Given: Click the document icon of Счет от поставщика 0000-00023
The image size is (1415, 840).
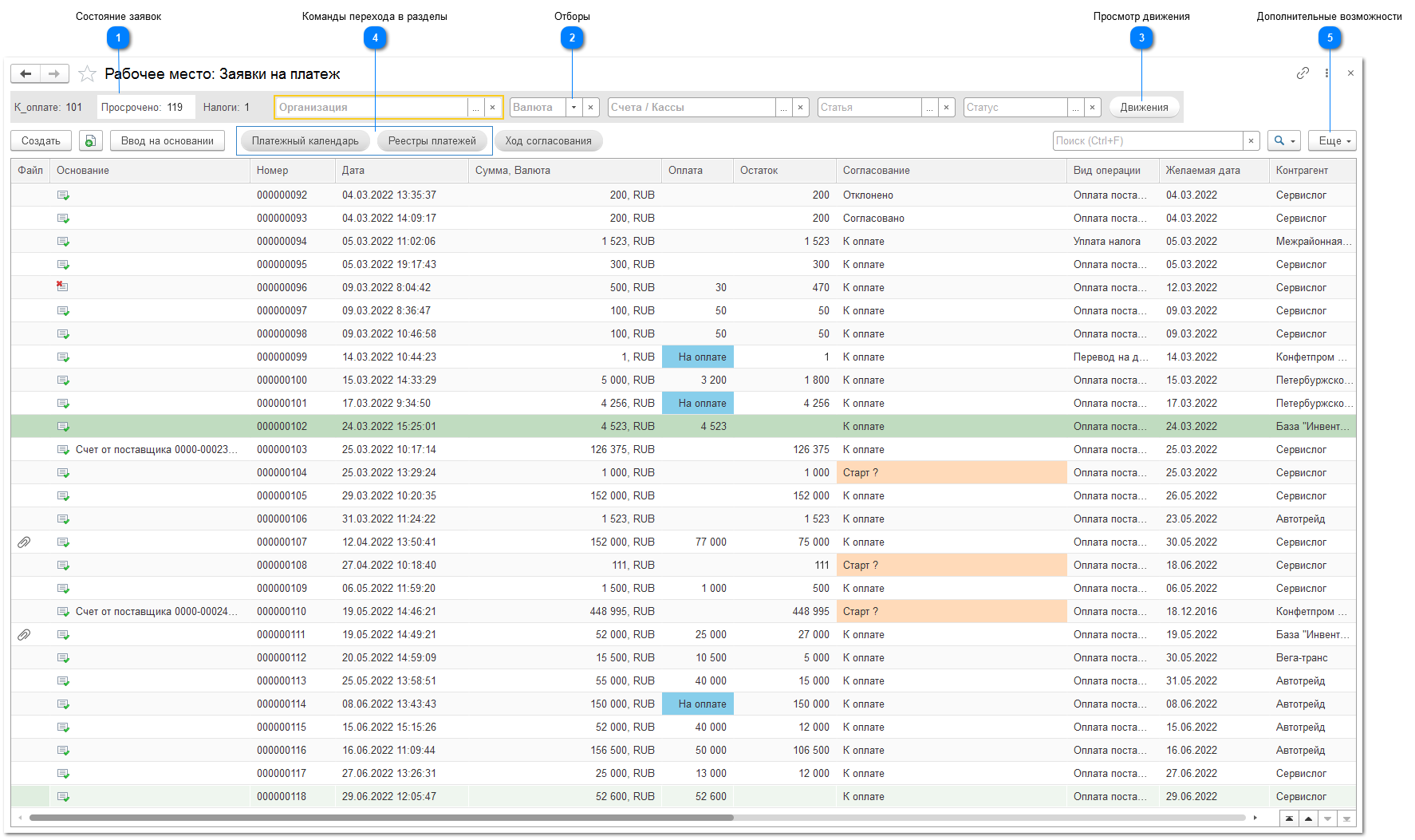Looking at the screenshot, I should point(63,450).
